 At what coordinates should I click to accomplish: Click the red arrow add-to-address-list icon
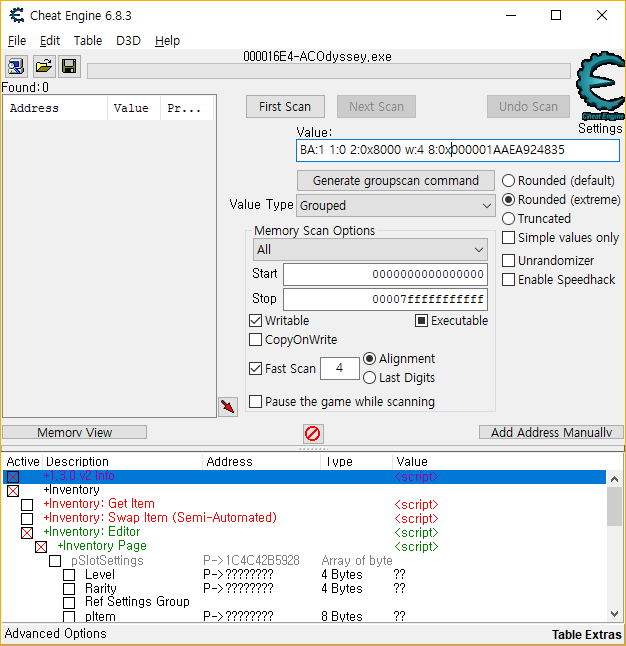[x=228, y=407]
